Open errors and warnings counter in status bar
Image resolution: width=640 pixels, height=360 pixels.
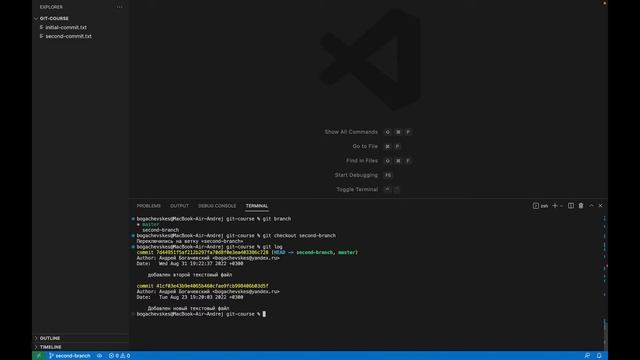(x=119, y=356)
